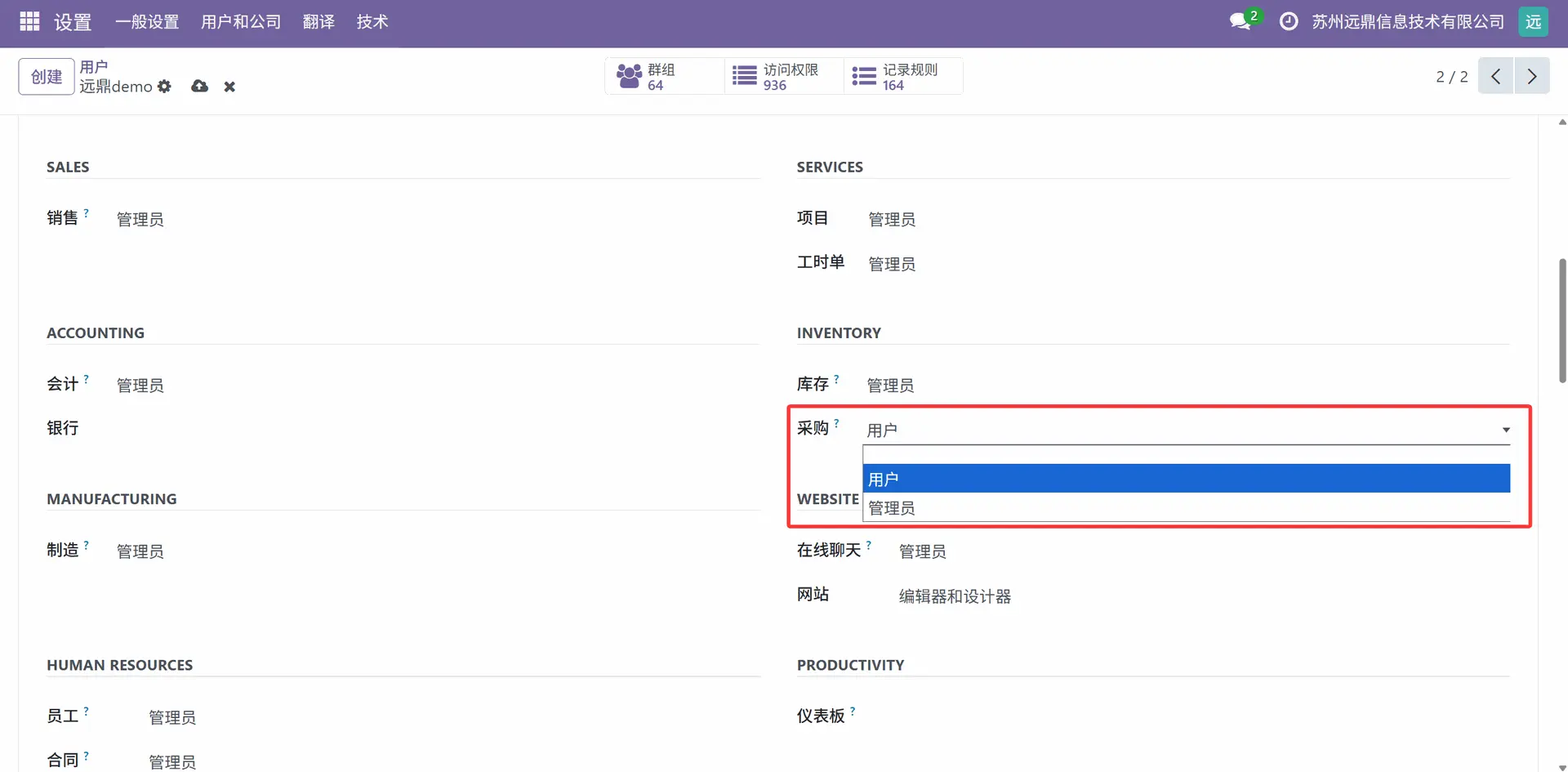
Task: Go to the next record arrow
Action: [1532, 76]
